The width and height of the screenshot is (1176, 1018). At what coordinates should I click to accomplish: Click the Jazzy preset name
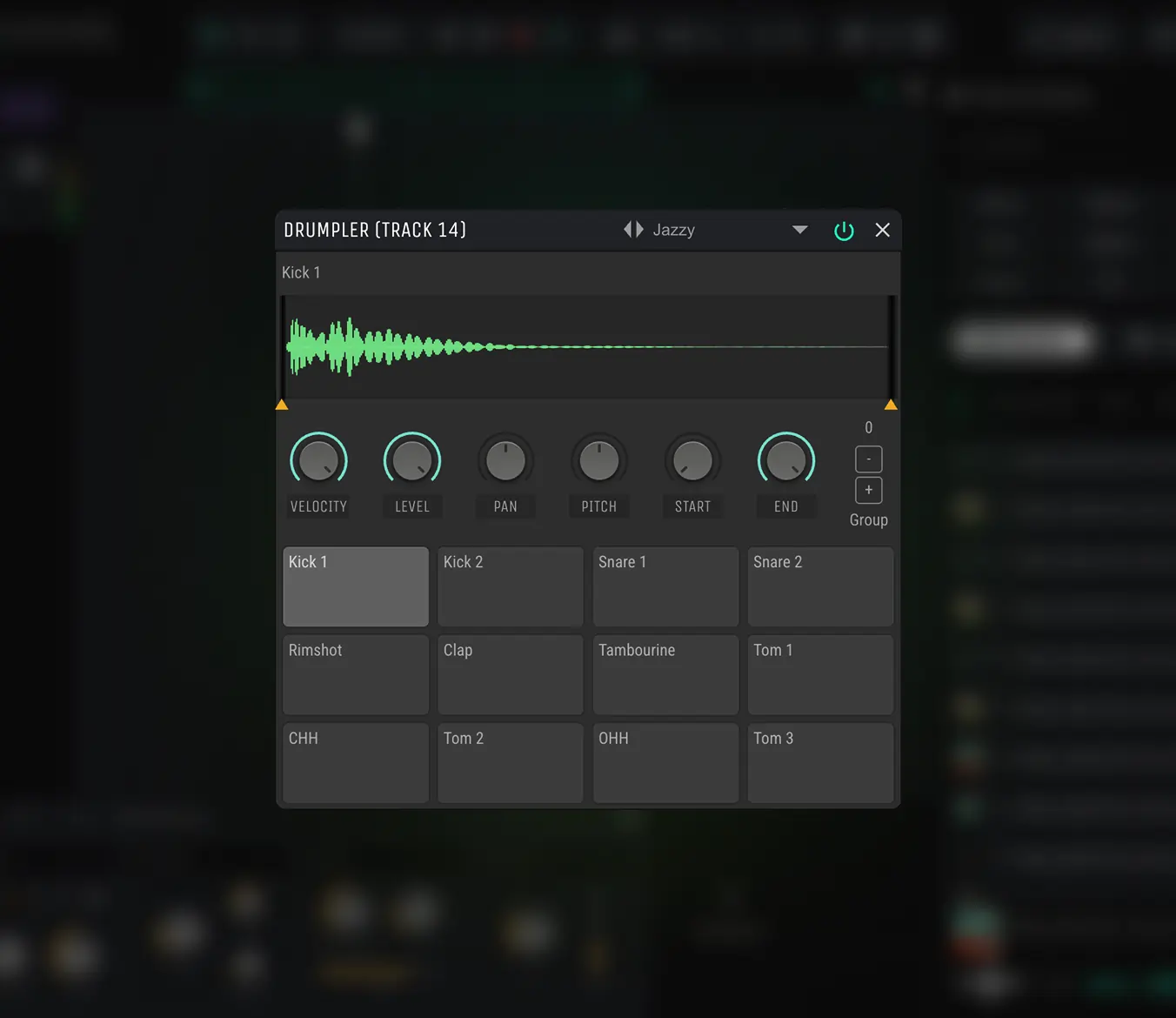[674, 230]
